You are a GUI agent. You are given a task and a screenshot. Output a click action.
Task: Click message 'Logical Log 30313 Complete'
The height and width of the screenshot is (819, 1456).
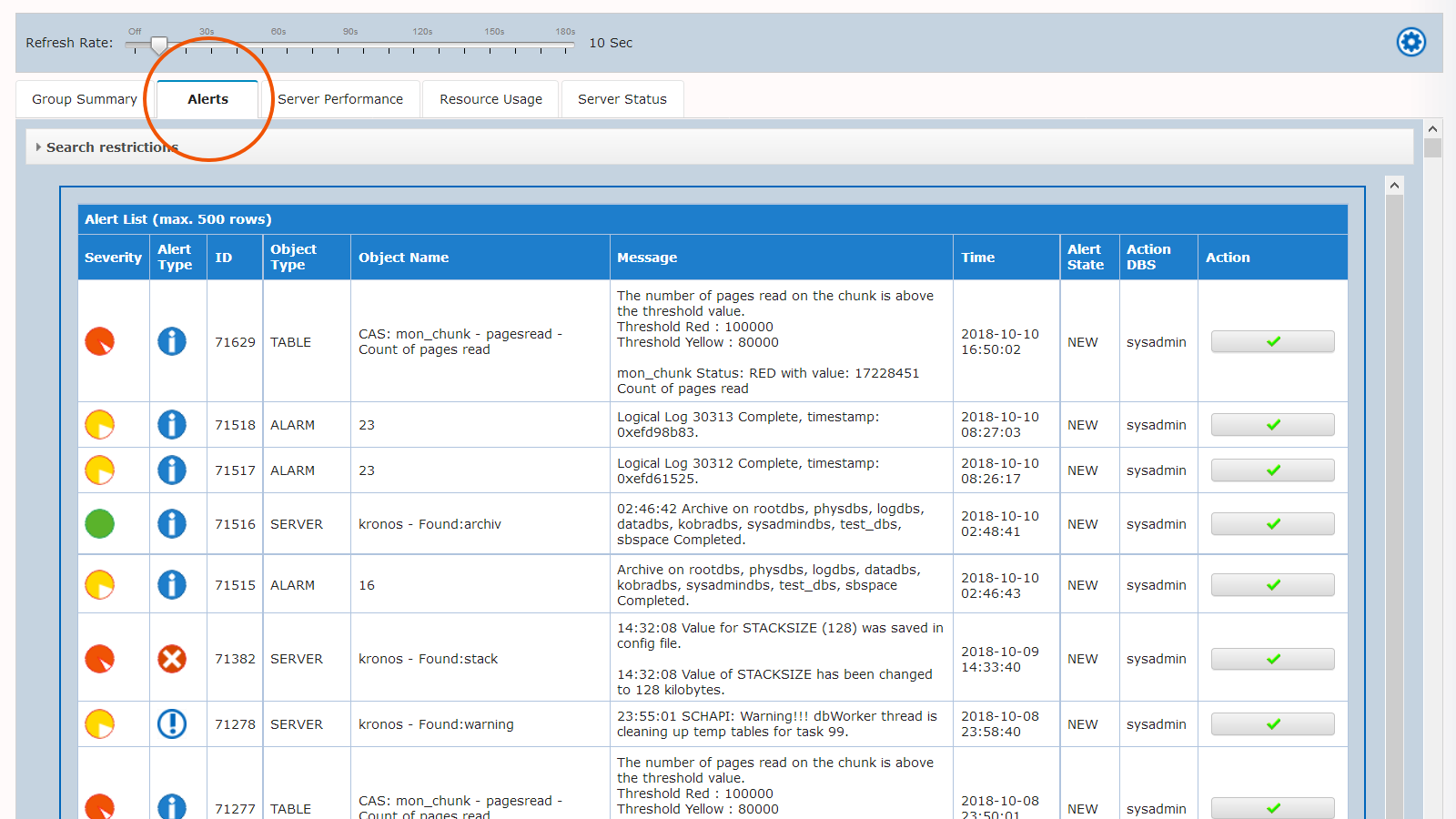pyautogui.click(x=748, y=425)
